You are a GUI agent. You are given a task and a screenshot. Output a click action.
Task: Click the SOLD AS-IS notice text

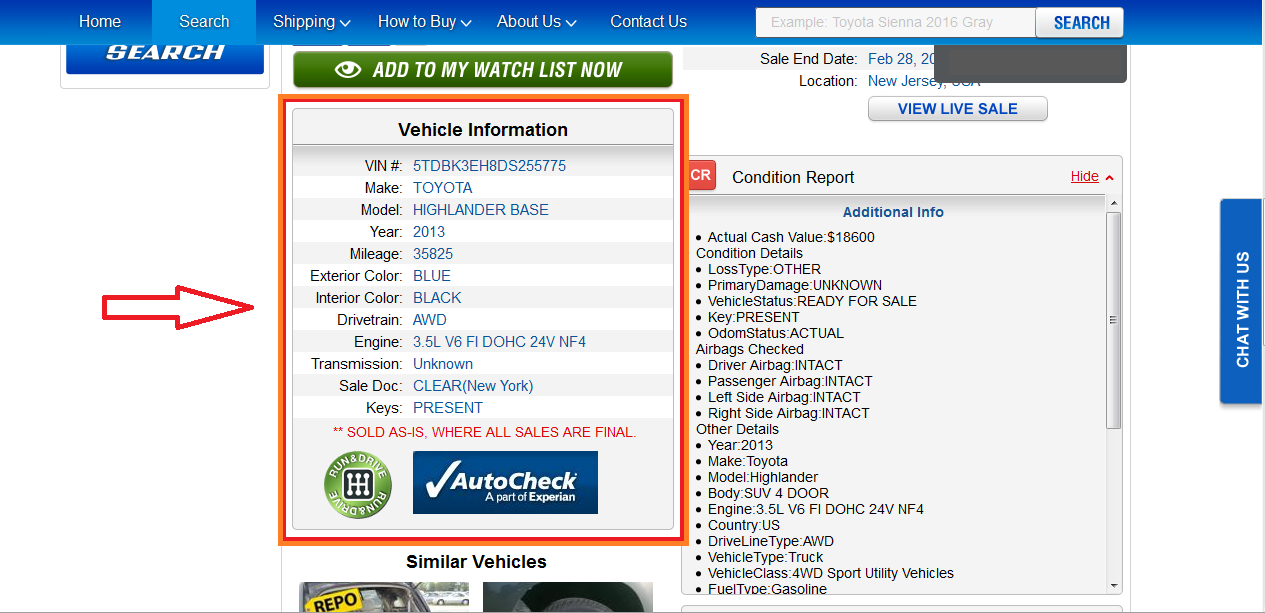(x=485, y=432)
